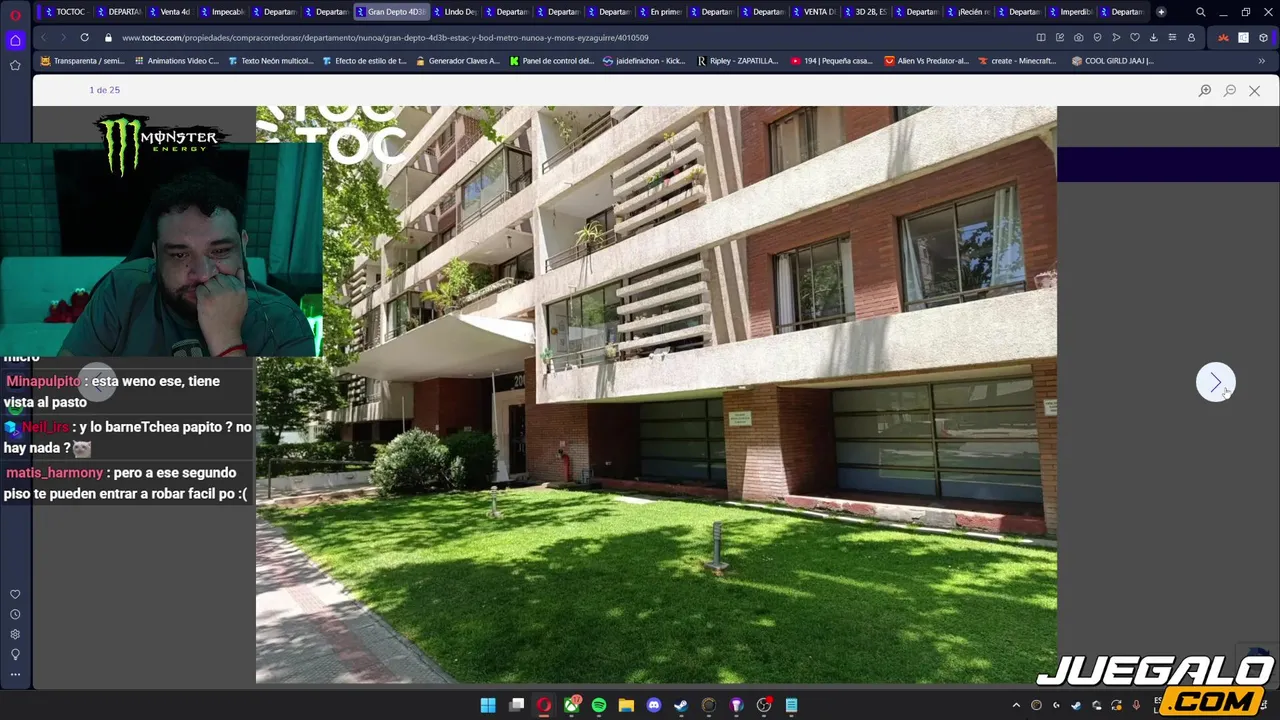Switch to the TOCTOC tab
Screen dimensions: 1280x720
pos(65,12)
